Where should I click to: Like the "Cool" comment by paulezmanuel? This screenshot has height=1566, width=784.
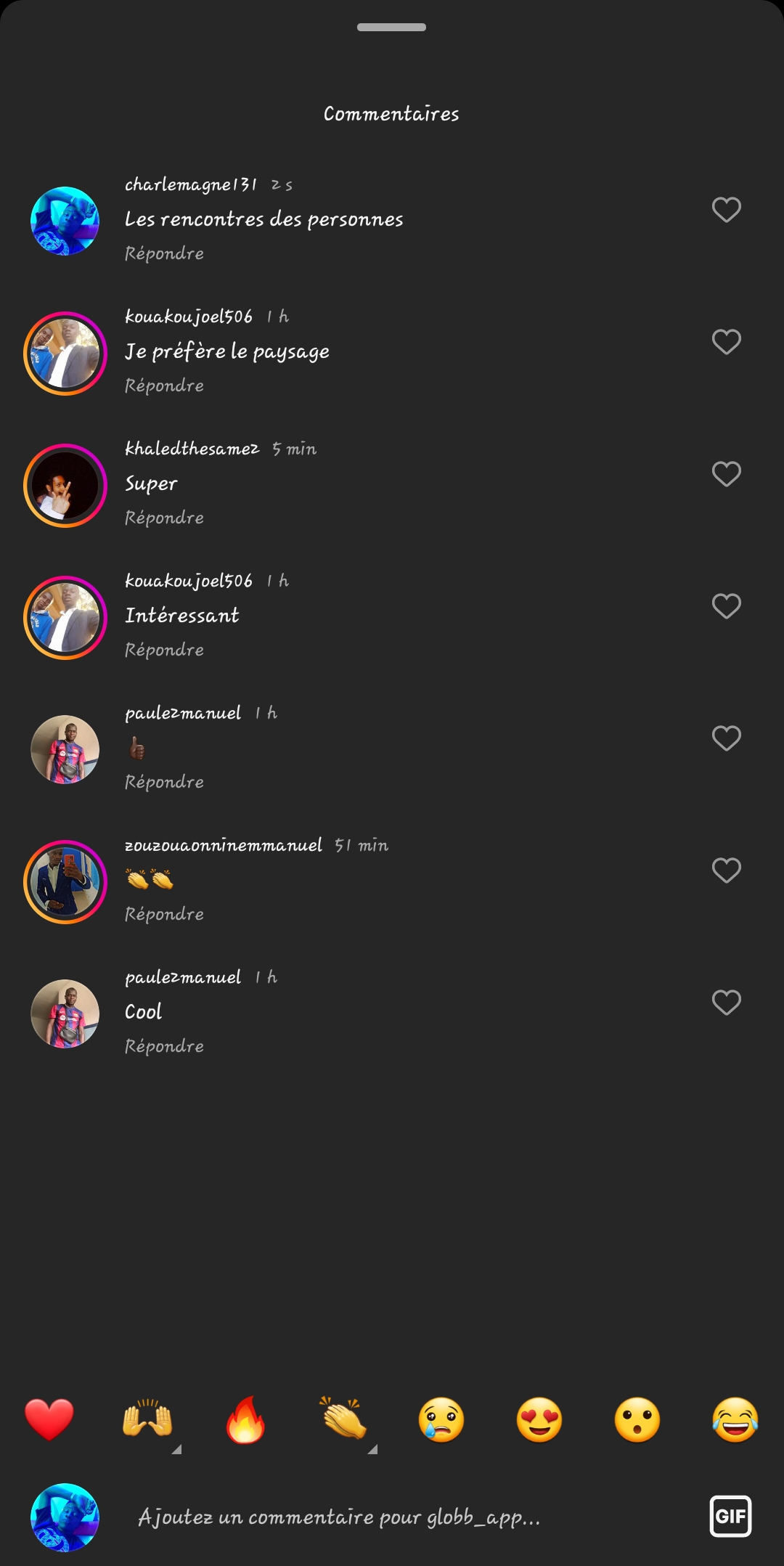726,1003
